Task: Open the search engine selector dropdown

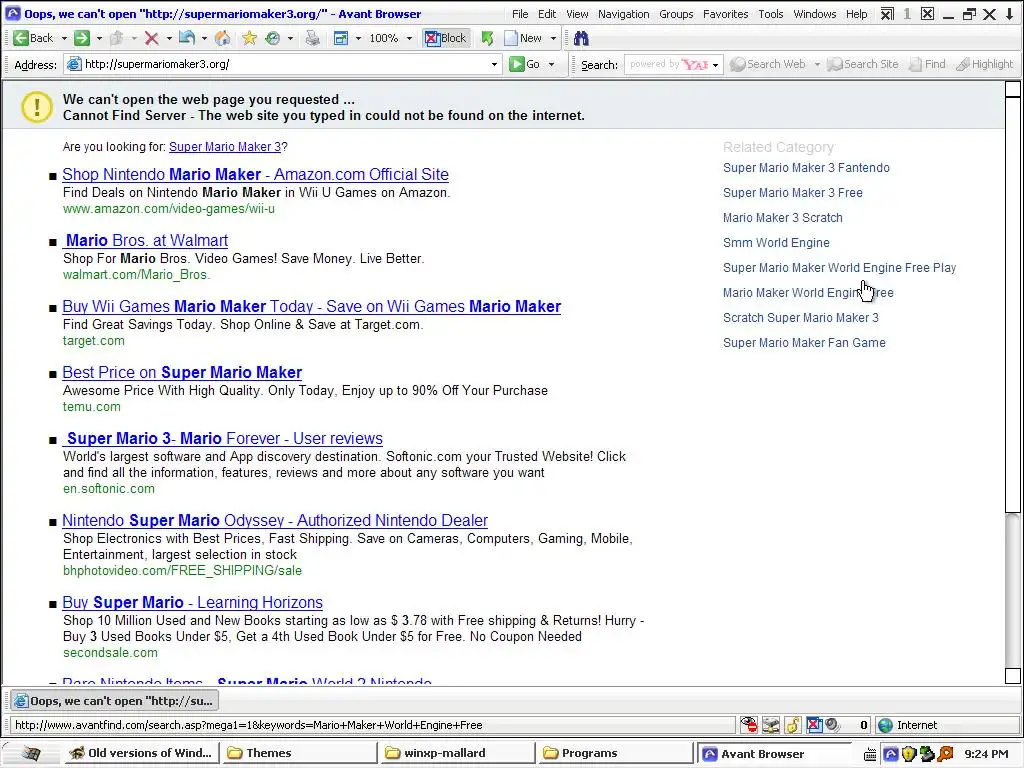Action: 716,65
